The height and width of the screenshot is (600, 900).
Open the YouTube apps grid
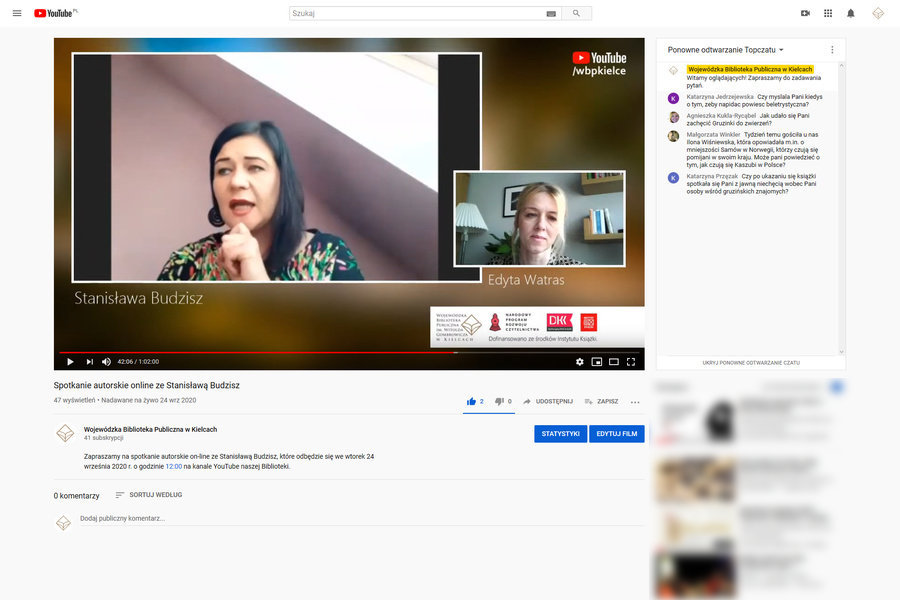coord(828,13)
